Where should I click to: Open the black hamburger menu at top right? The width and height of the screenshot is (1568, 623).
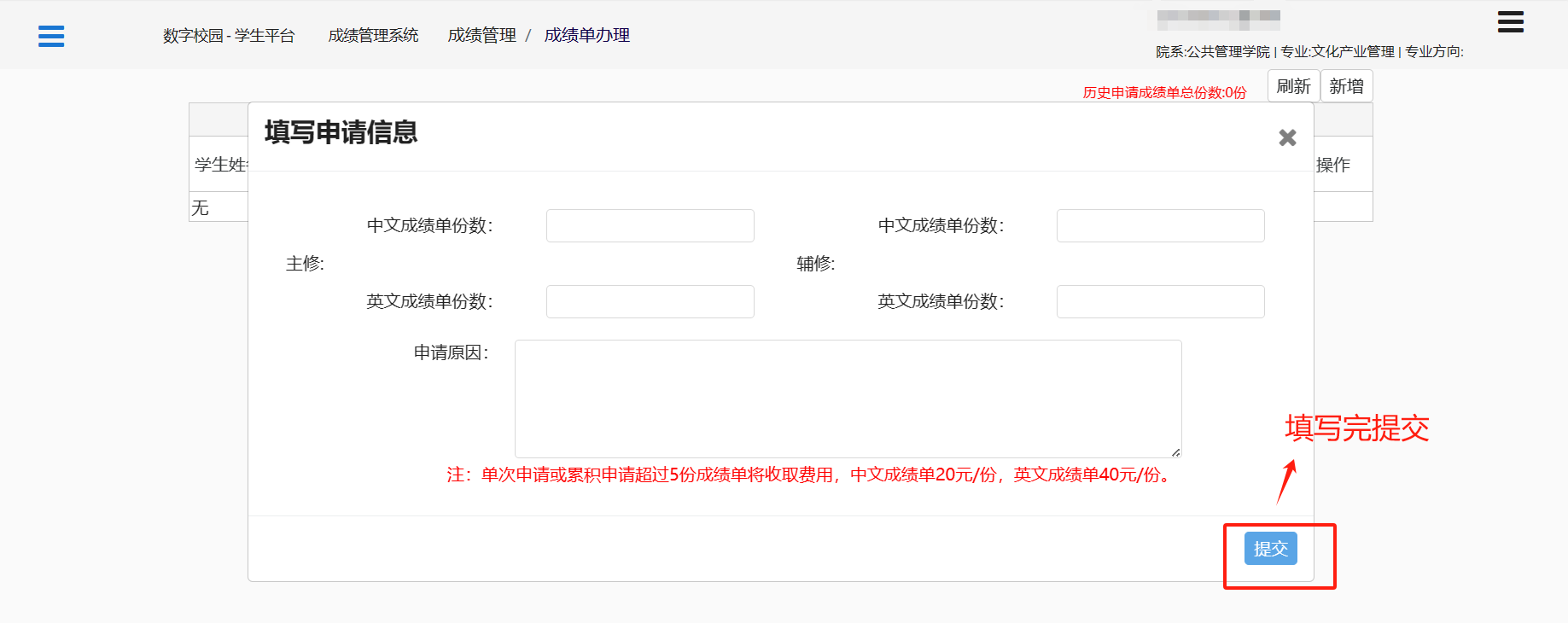(1510, 22)
